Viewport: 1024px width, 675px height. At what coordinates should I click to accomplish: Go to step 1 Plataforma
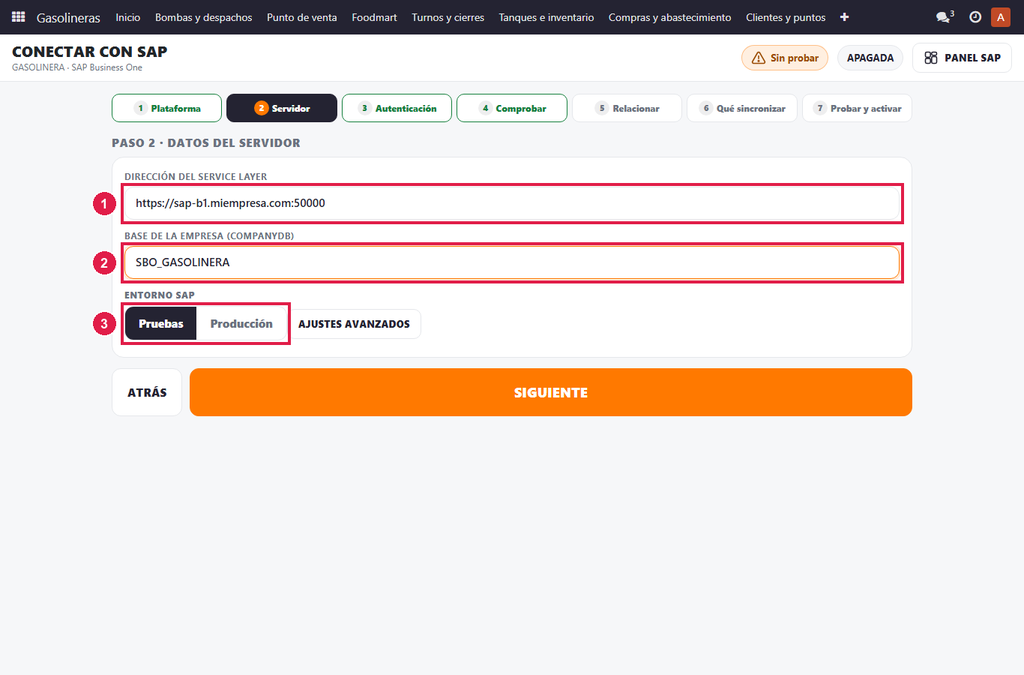pos(167,108)
